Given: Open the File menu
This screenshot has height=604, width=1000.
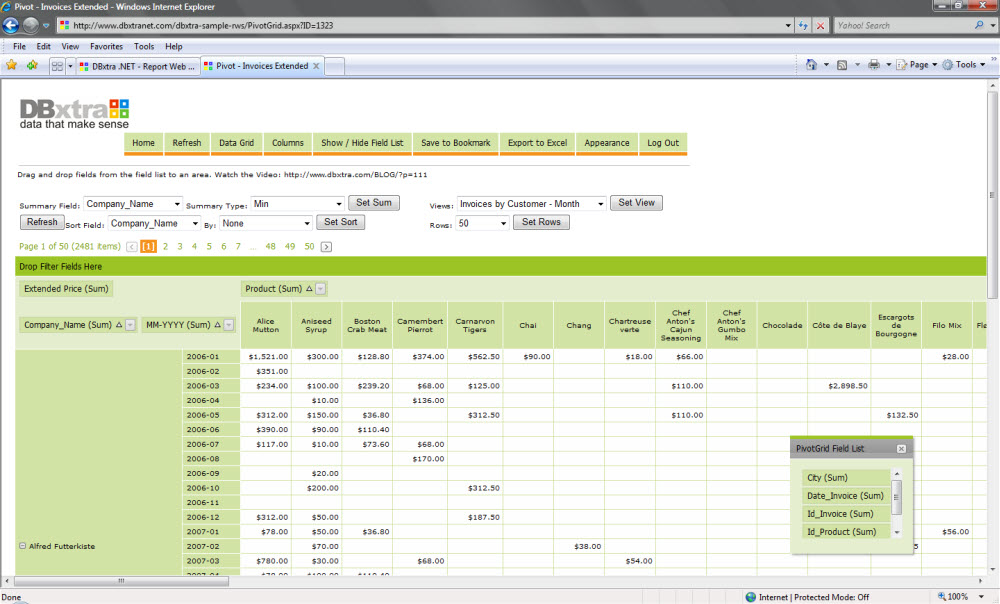Looking at the screenshot, I should pos(19,47).
